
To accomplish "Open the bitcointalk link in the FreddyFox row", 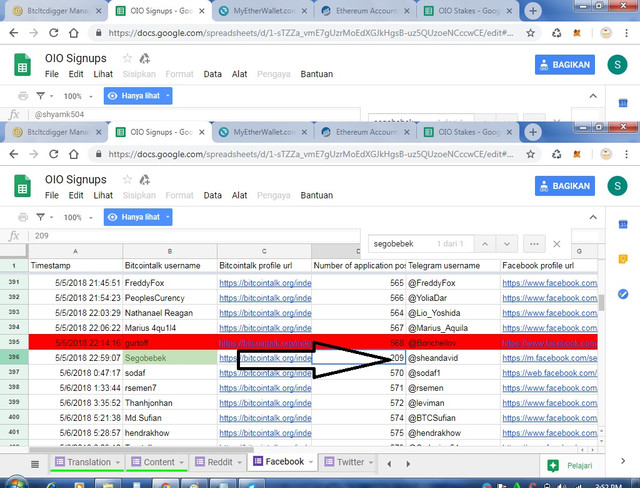I will tap(265, 283).
